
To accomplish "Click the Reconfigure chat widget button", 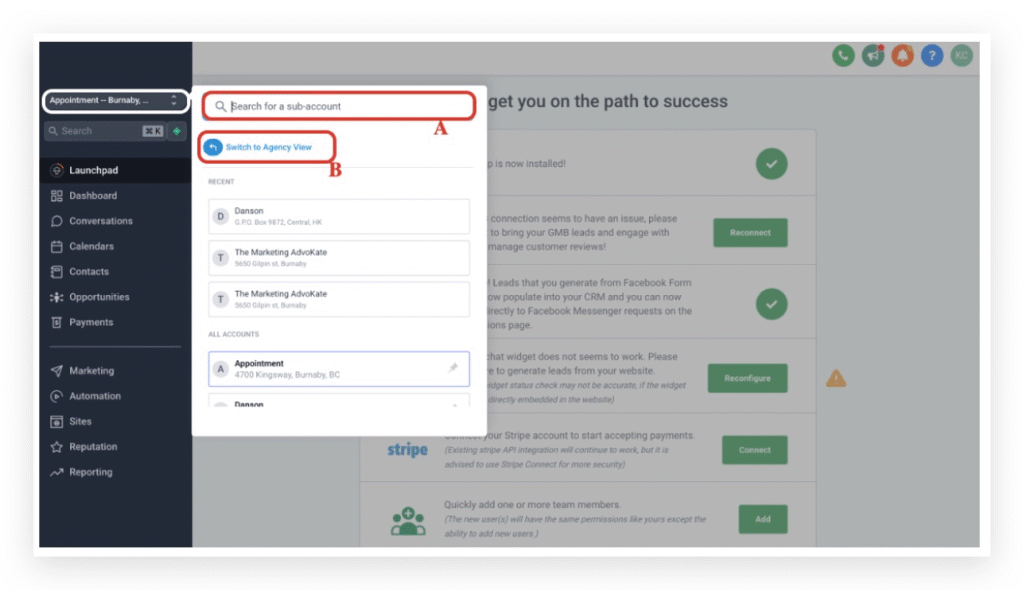I will tap(747, 378).
